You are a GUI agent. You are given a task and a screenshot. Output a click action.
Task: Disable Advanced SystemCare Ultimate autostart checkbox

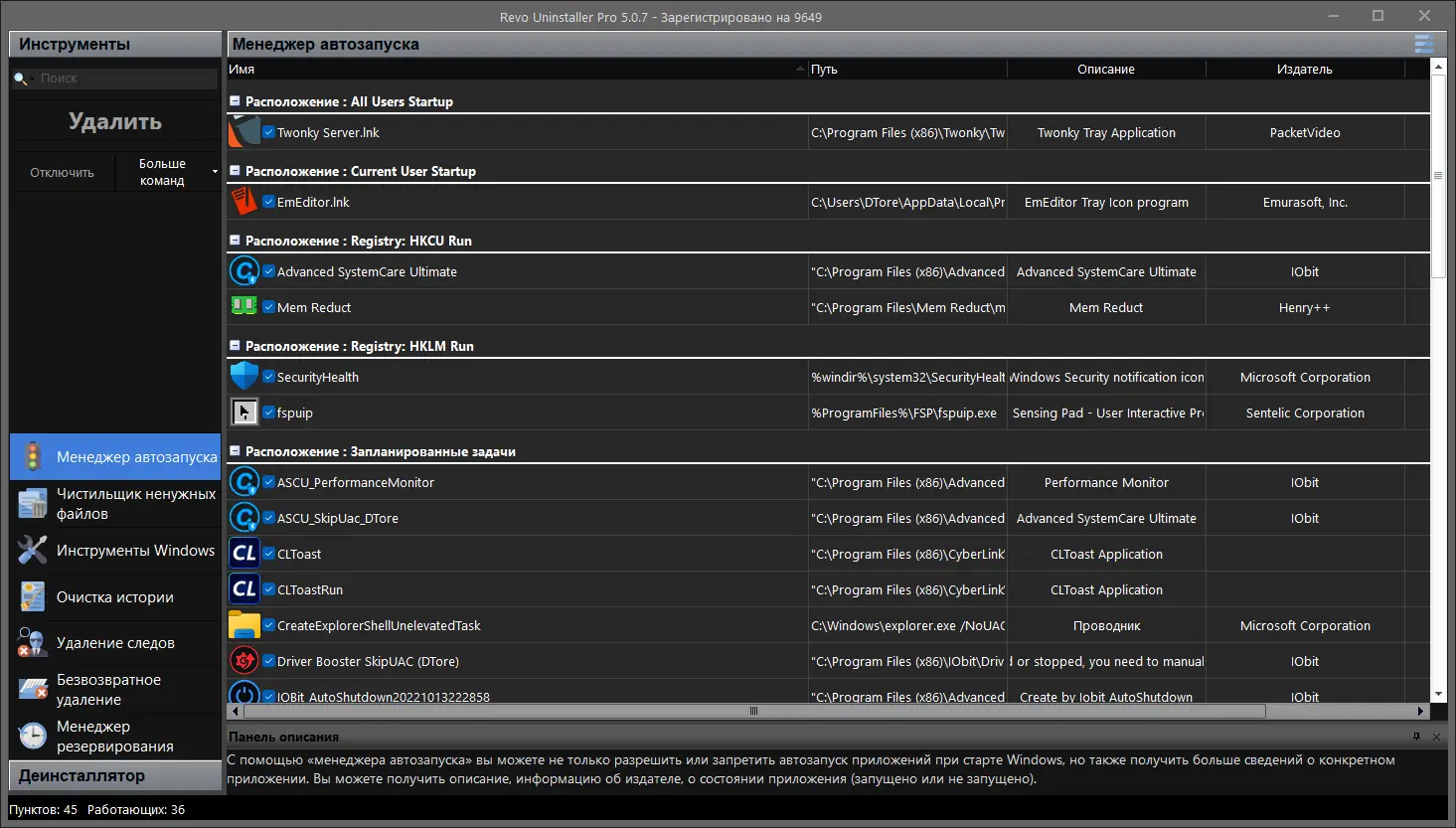coord(268,271)
